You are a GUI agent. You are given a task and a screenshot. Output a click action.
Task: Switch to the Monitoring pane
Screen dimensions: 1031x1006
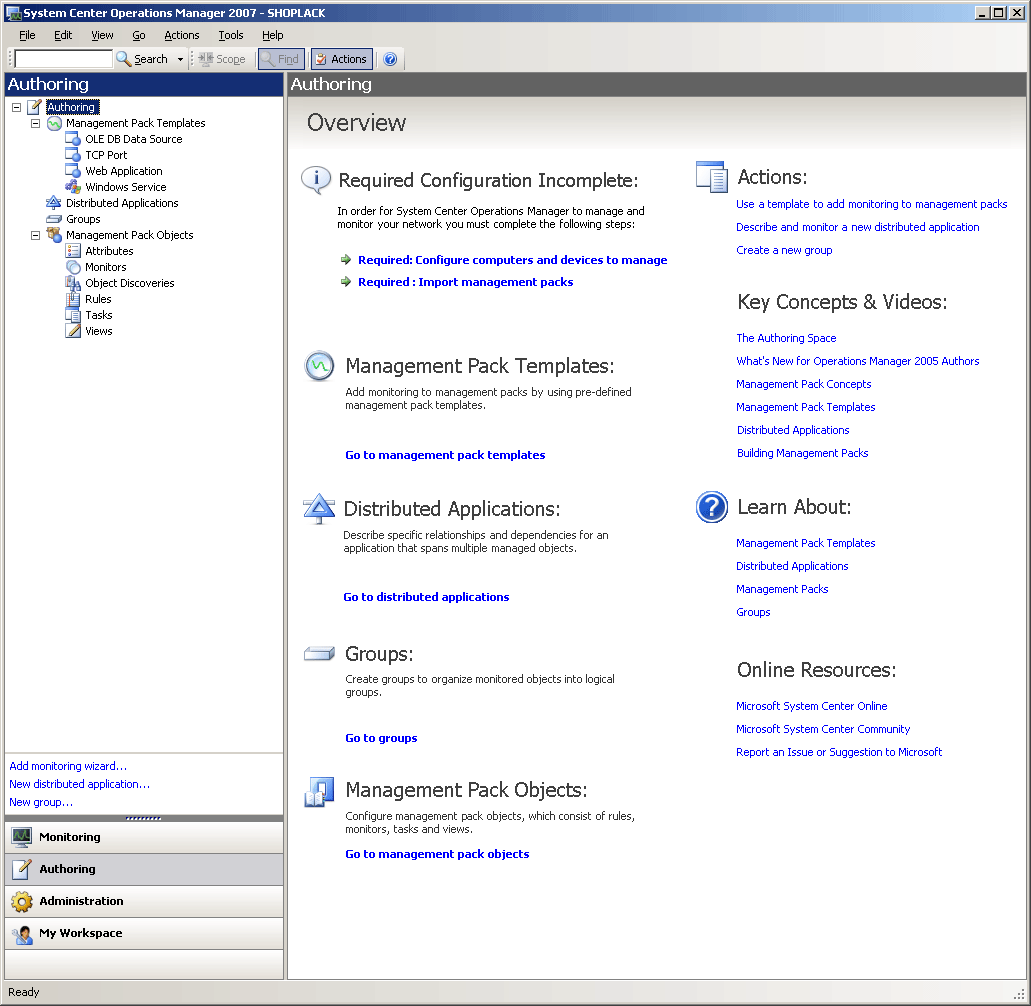point(144,837)
